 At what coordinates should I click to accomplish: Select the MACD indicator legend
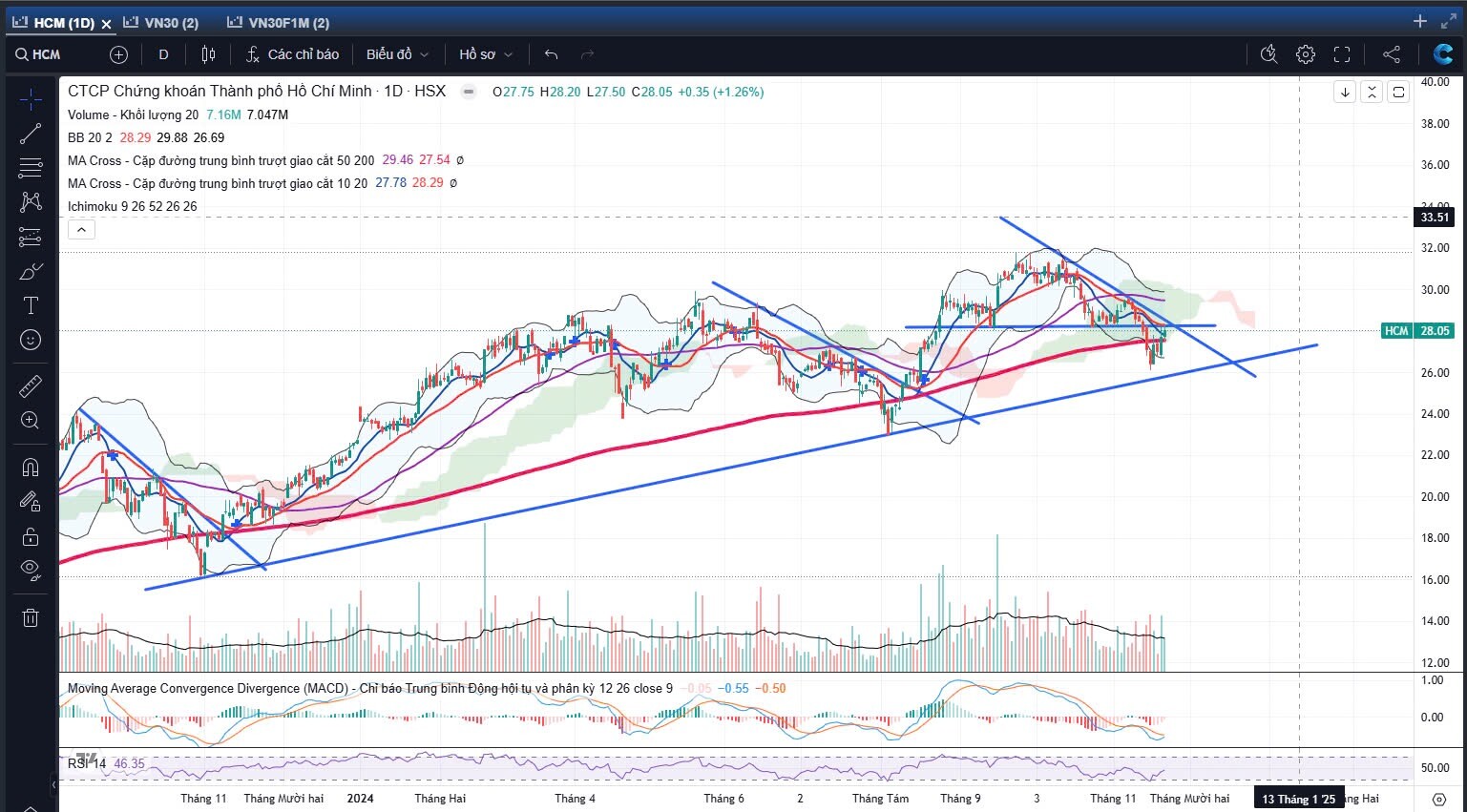click(369, 688)
